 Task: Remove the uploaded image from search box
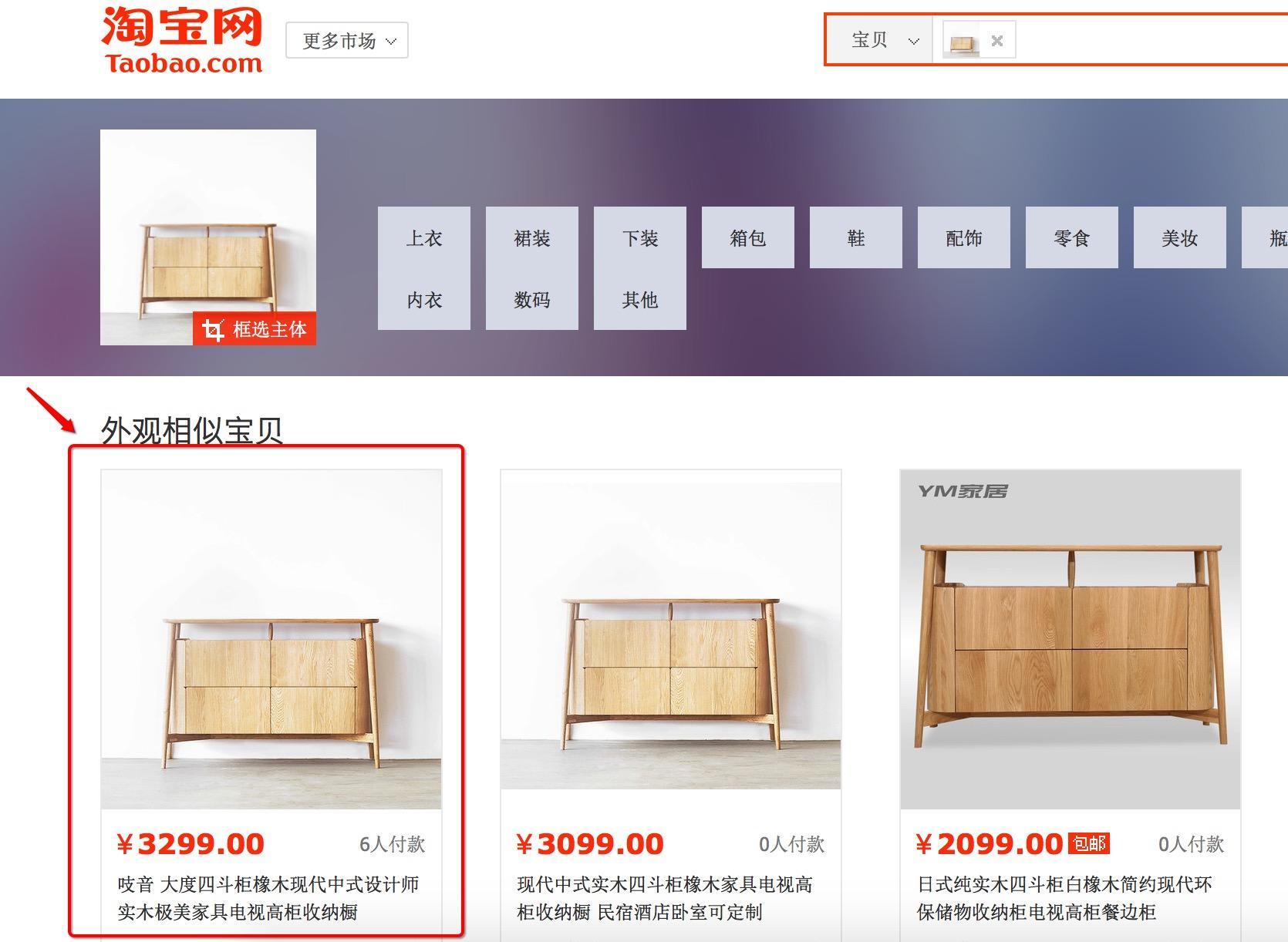996,40
